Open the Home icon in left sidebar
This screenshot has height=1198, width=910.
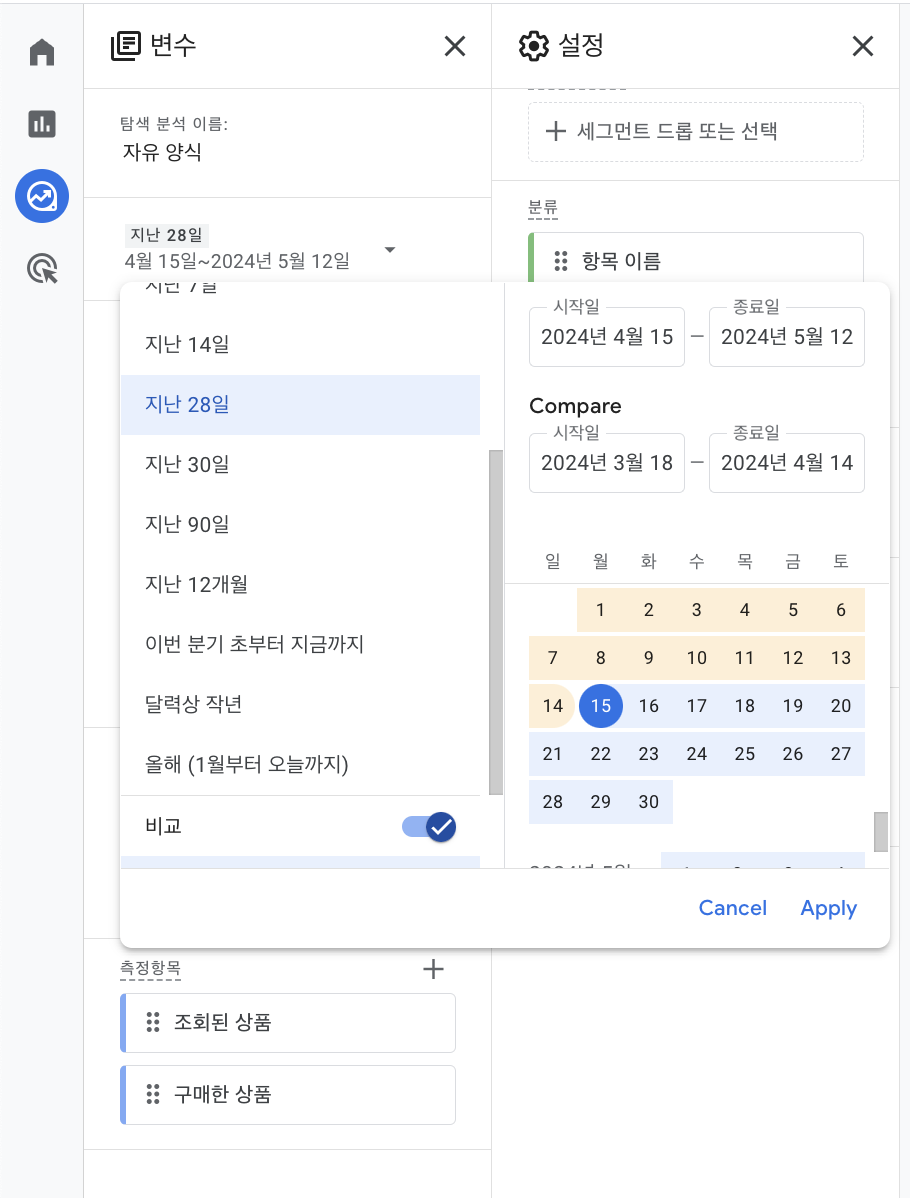click(42, 52)
